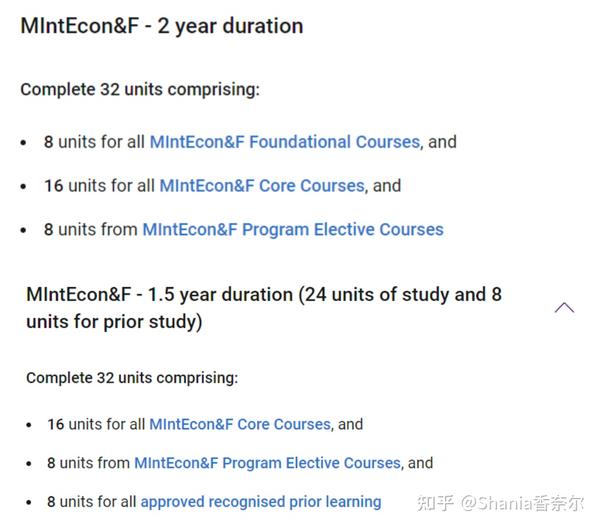This screenshot has height=528, width=600.
Task: Collapse the 1.5 year duration section chevron
Action: point(564,308)
